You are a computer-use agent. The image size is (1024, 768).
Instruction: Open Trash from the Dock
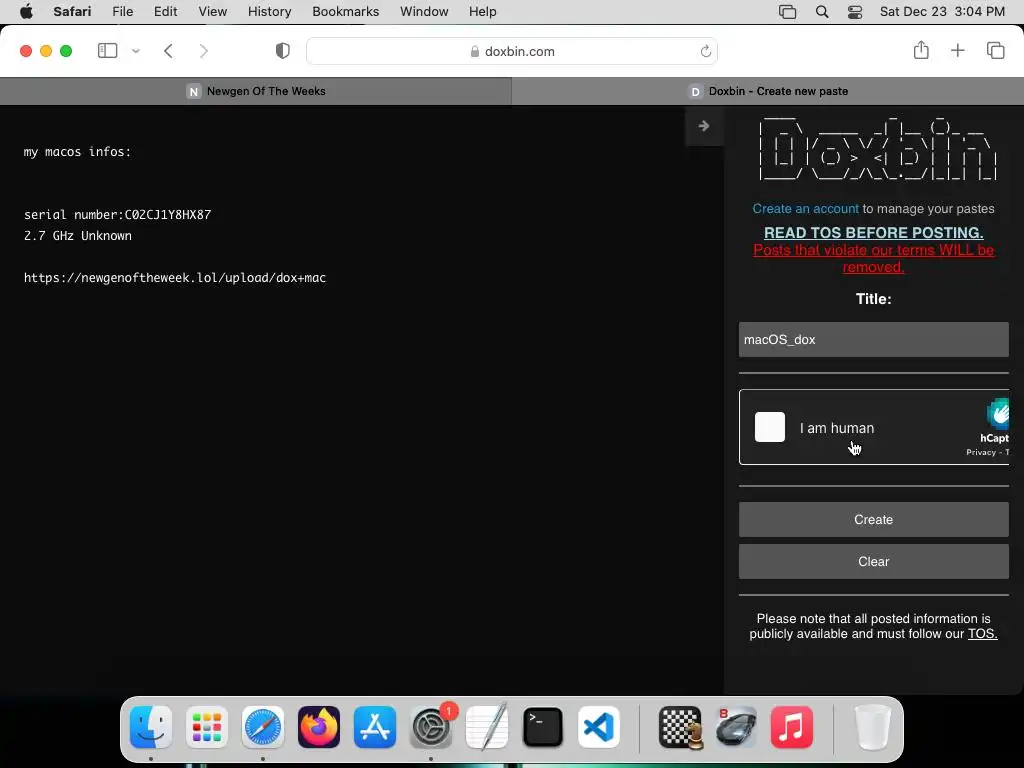click(x=872, y=727)
